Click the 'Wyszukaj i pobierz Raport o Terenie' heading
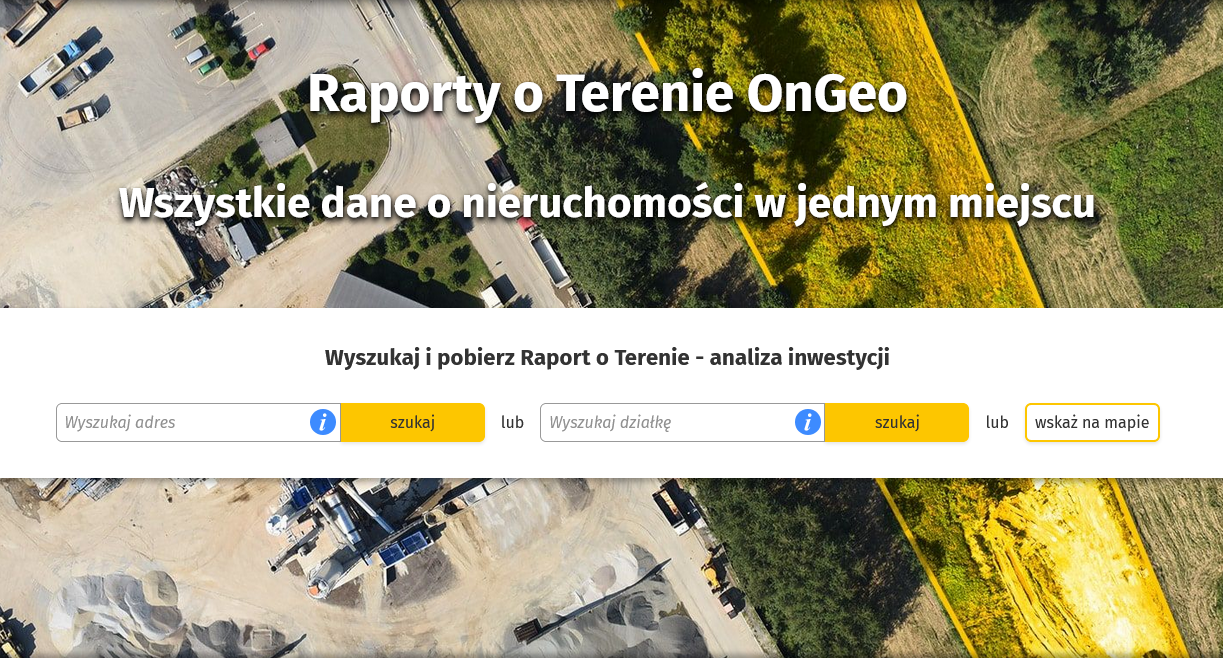Screen dimensions: 1223x658 607,357
